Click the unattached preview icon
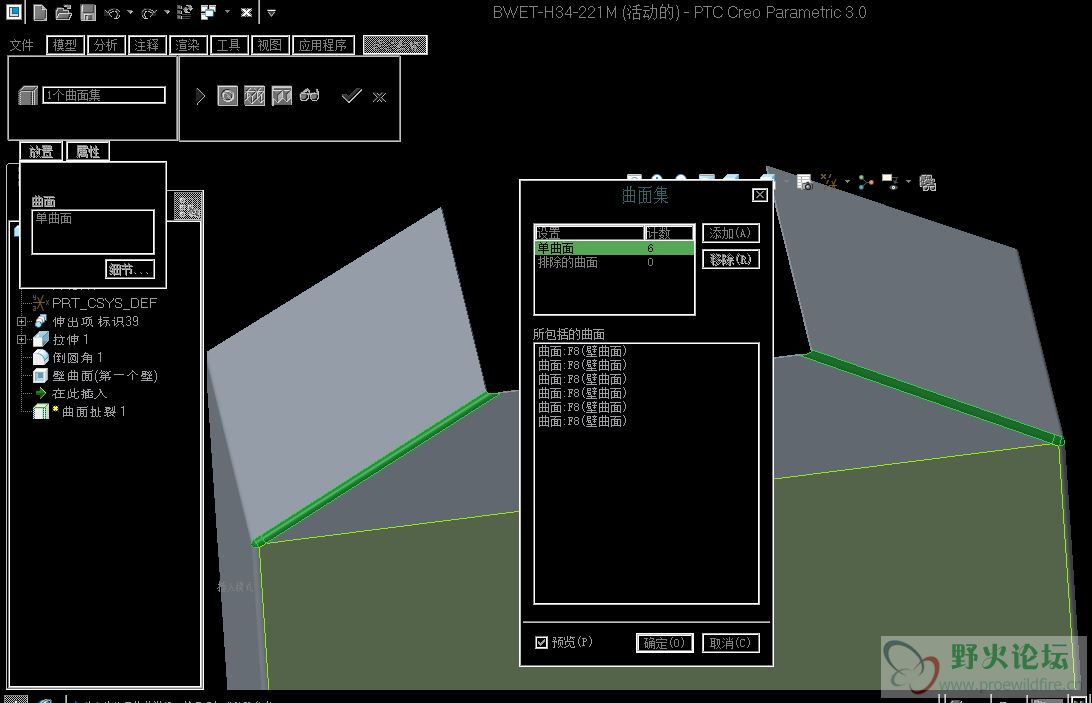Screen dimensions: 1092x703 tap(254, 95)
